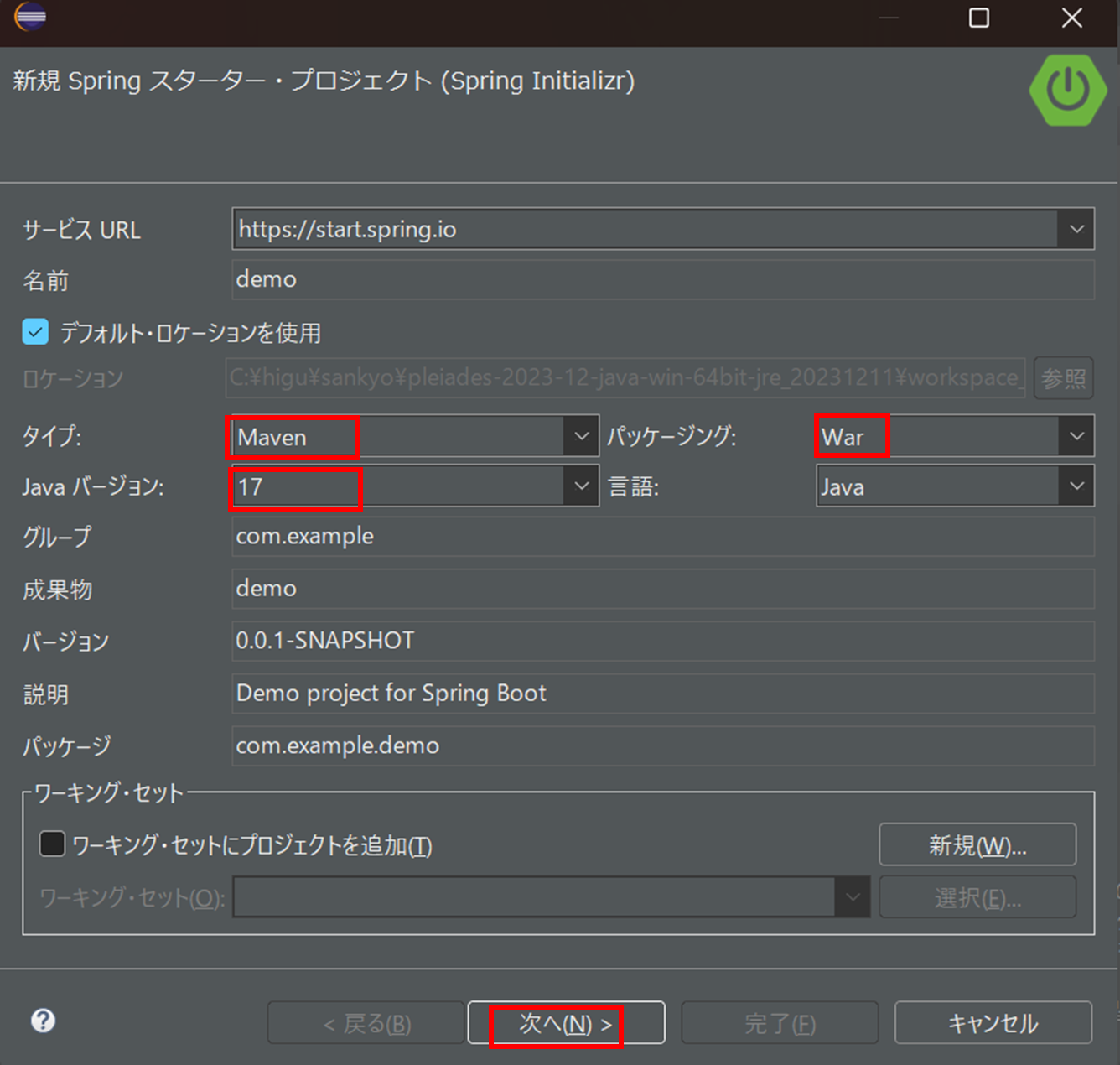Click the 説明 field for project description
The width and height of the screenshot is (1120, 1065).
(662, 694)
